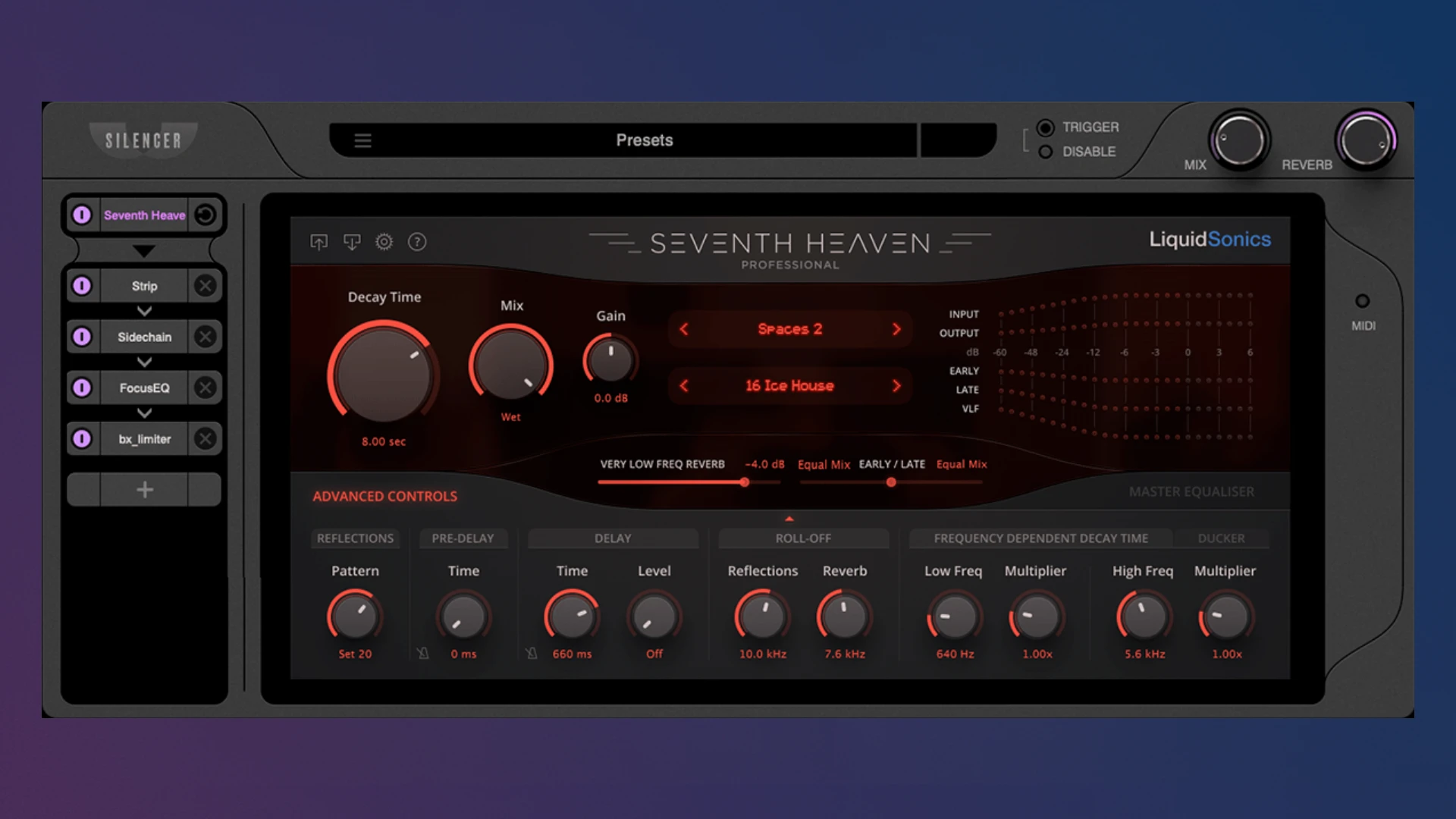The width and height of the screenshot is (1456, 819).
Task: Click the preset save icon in Seventh Heaven
Action: (x=352, y=242)
